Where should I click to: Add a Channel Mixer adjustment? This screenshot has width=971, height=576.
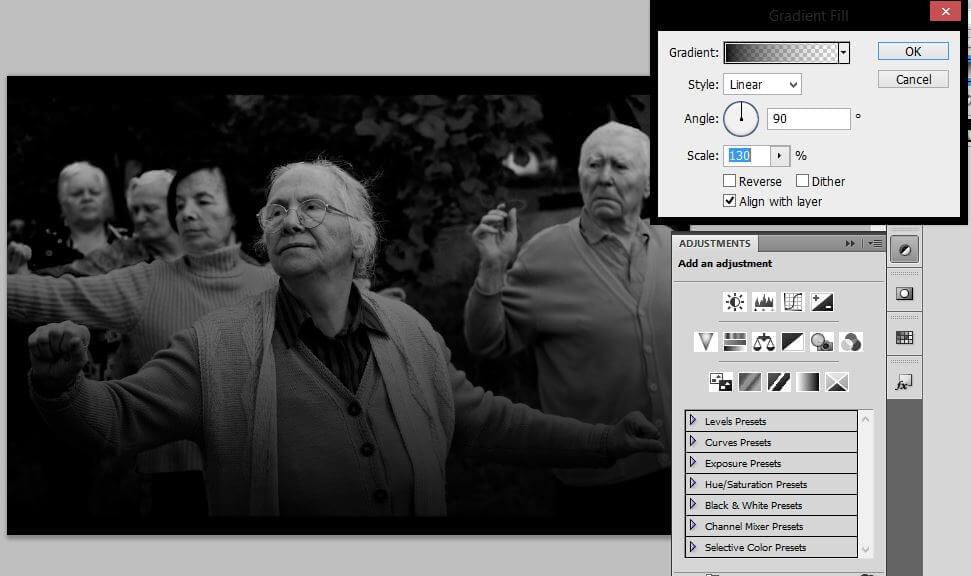pos(851,342)
